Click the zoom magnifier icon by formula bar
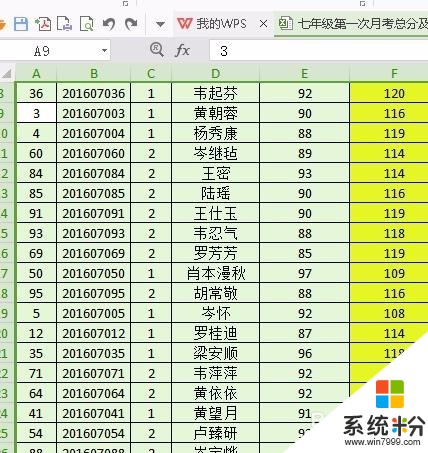 point(157,50)
